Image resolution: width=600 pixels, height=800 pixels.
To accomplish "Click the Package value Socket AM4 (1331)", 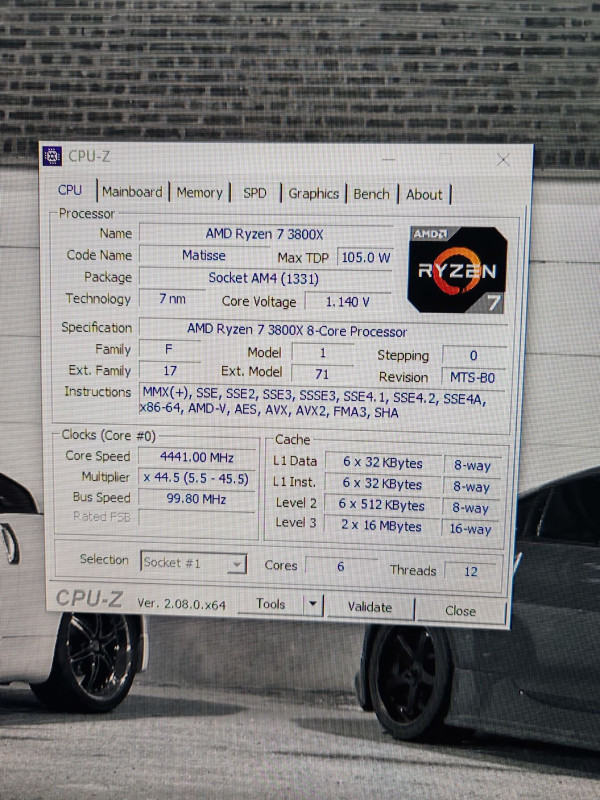I will pyautogui.click(x=264, y=279).
